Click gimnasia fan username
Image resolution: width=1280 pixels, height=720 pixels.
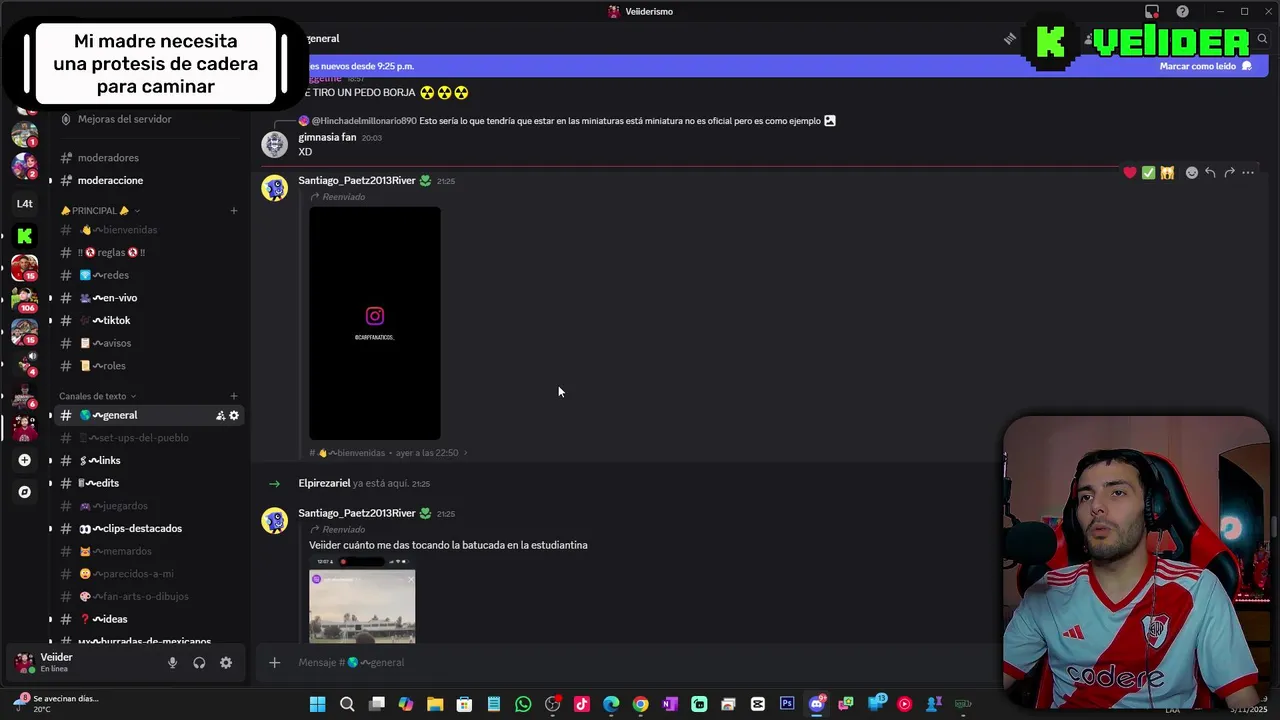pyautogui.click(x=327, y=137)
